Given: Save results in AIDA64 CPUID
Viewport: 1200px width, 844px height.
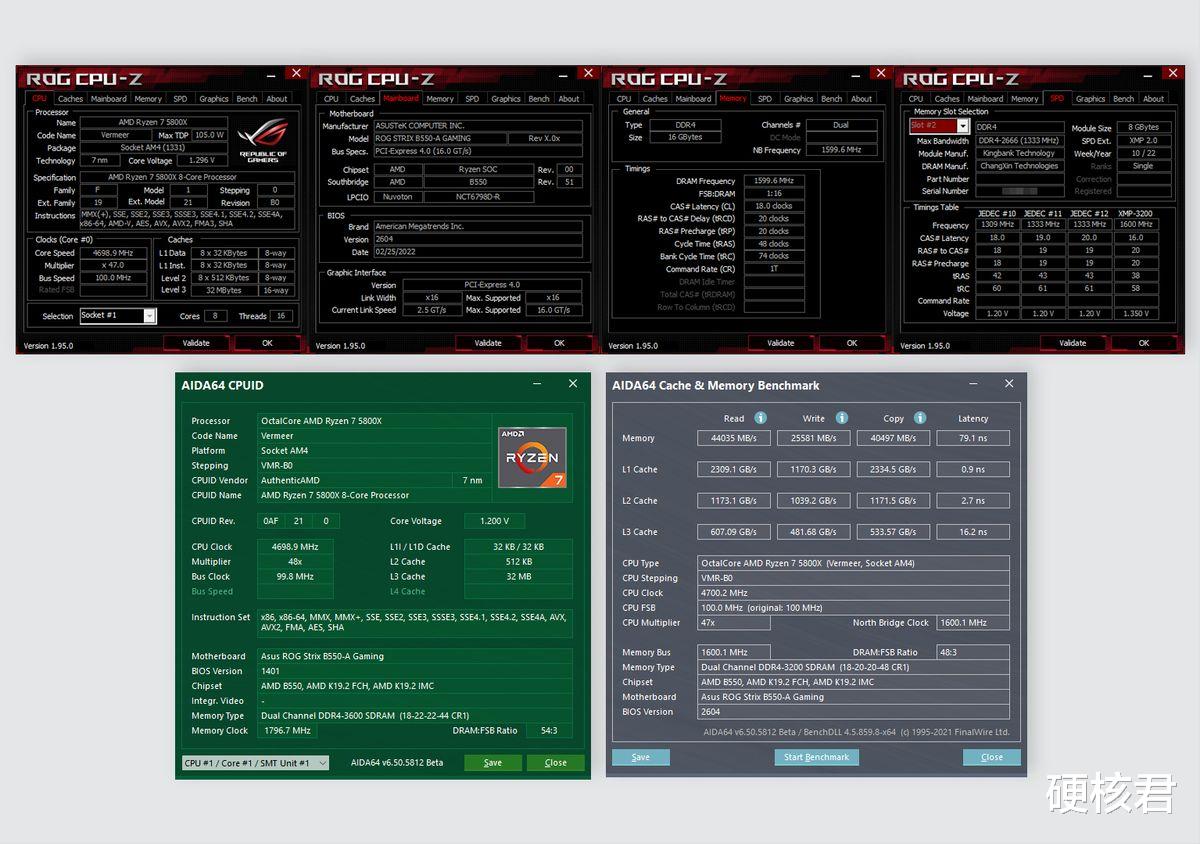Looking at the screenshot, I should [493, 762].
